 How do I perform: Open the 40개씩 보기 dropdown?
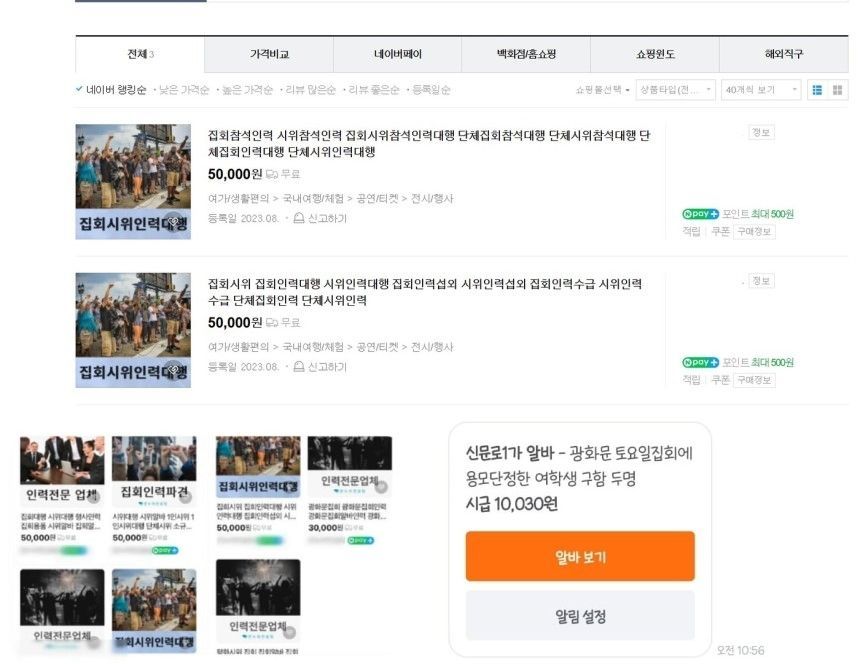click(x=761, y=90)
